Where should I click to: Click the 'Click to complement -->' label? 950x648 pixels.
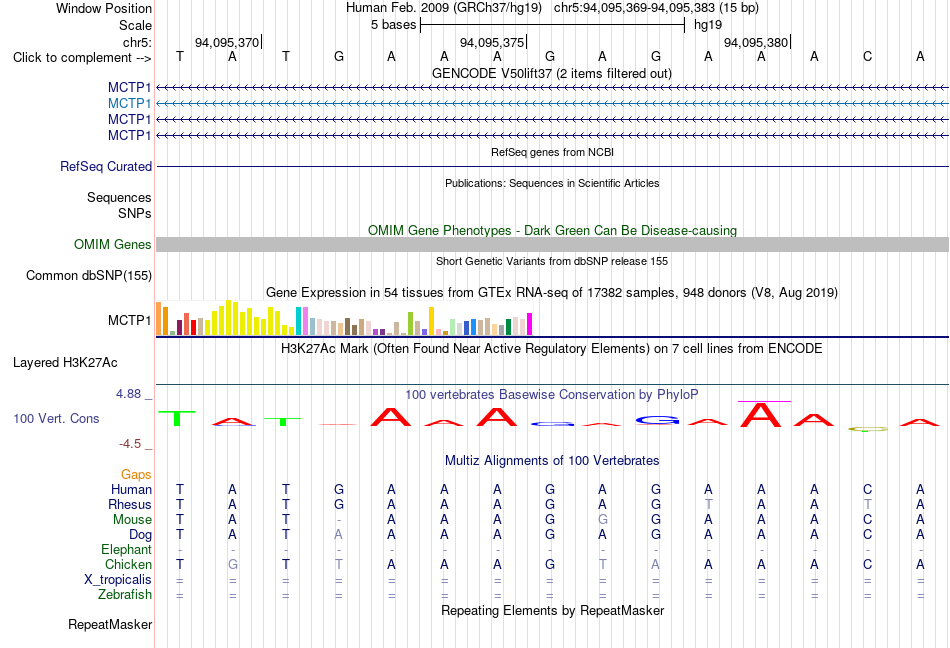tap(82, 58)
